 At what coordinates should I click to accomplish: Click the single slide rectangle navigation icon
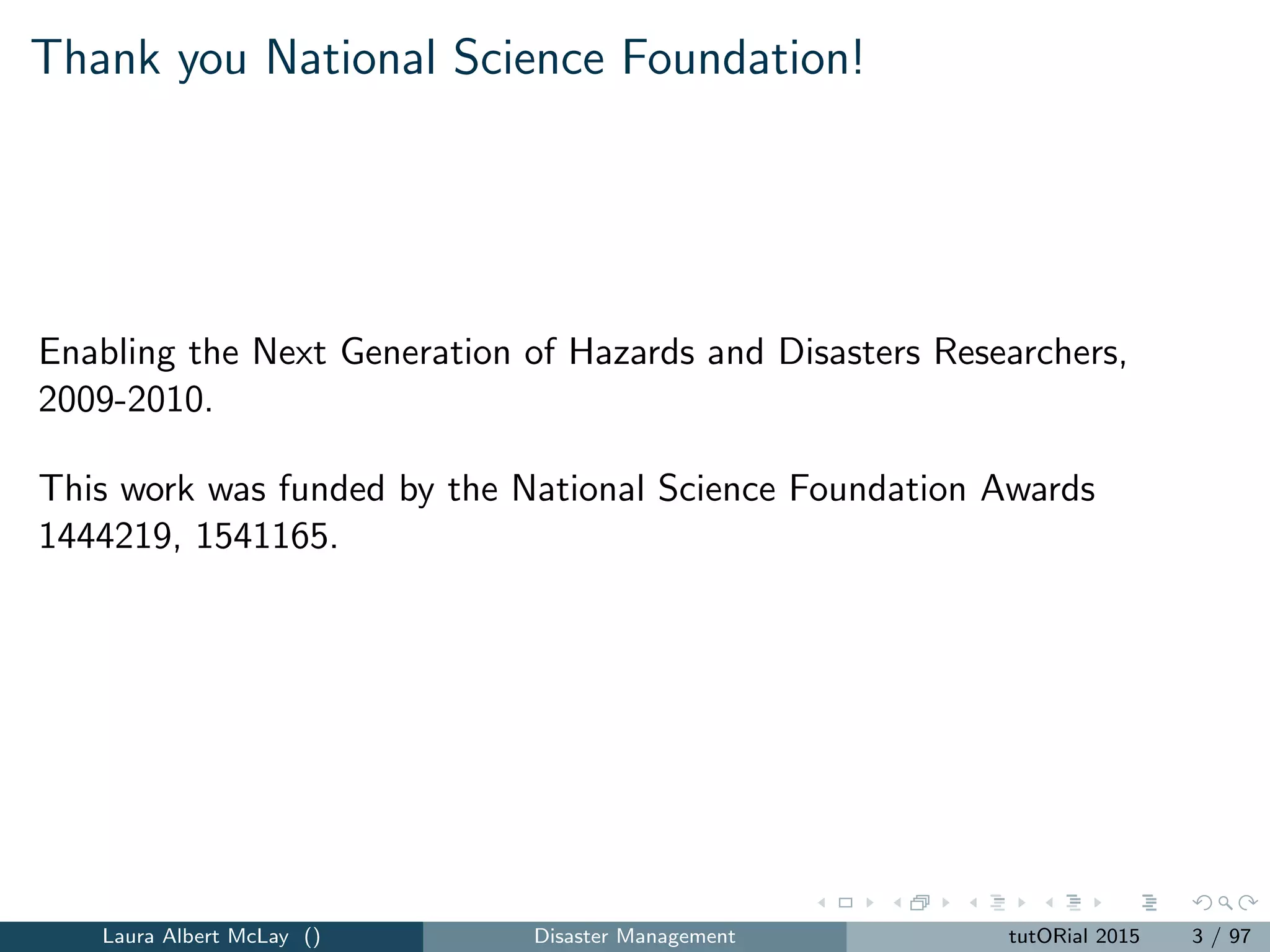845,903
